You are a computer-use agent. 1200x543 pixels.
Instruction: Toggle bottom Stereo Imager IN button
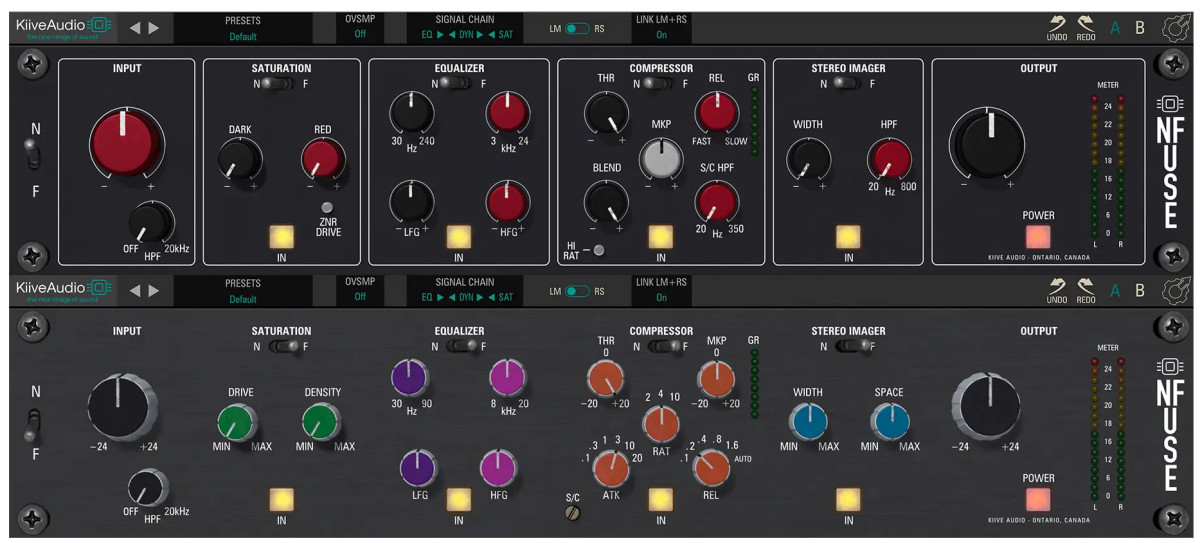pos(848,499)
